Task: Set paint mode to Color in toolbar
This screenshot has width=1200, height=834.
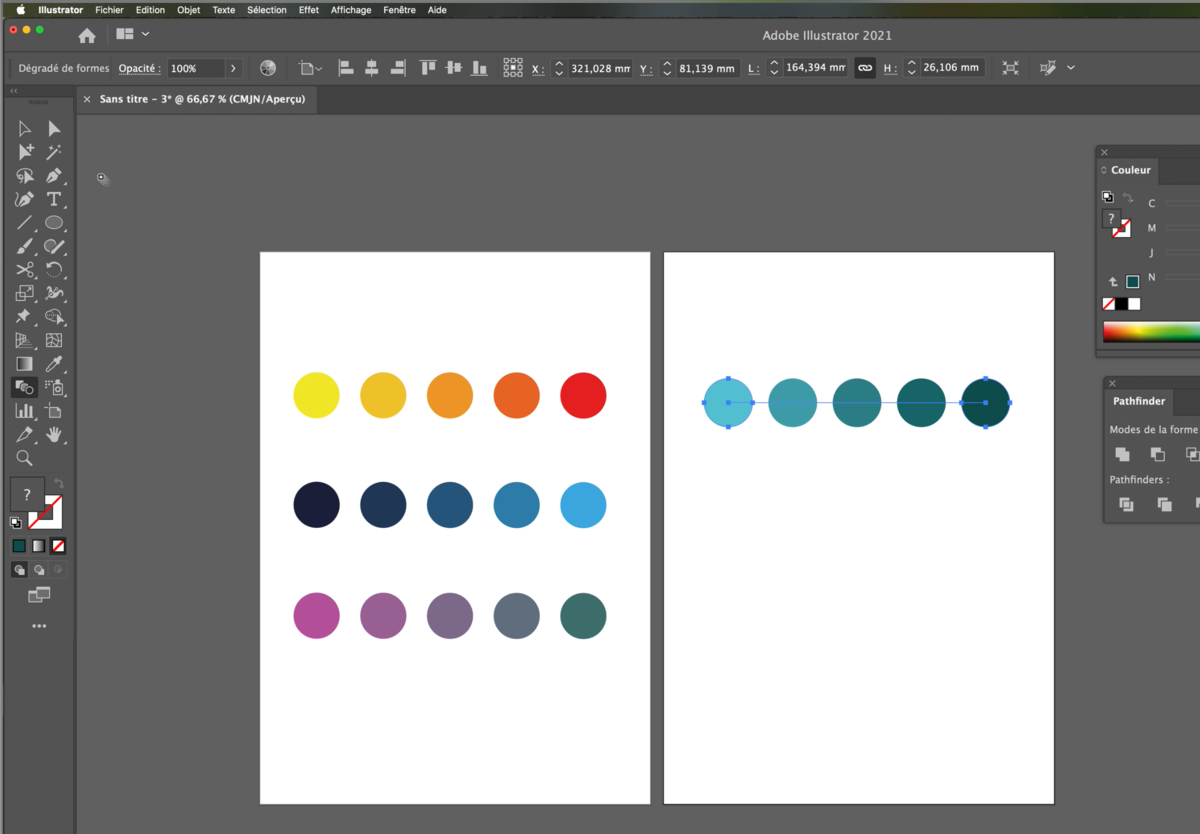Action: [19, 546]
